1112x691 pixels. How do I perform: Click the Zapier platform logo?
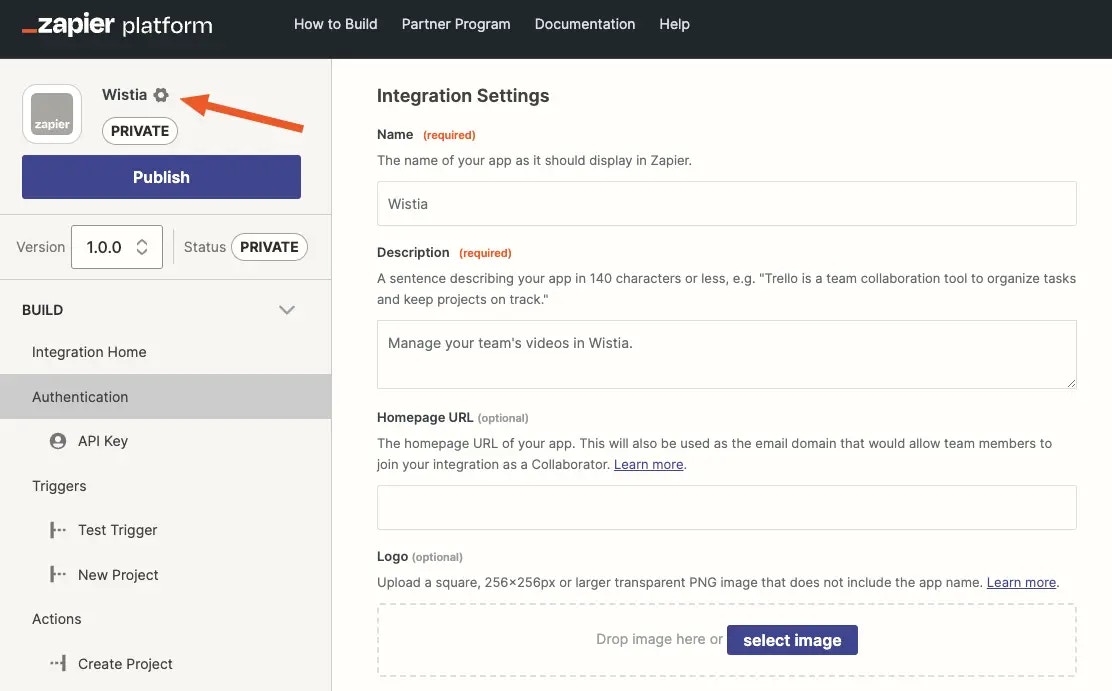pos(117,24)
